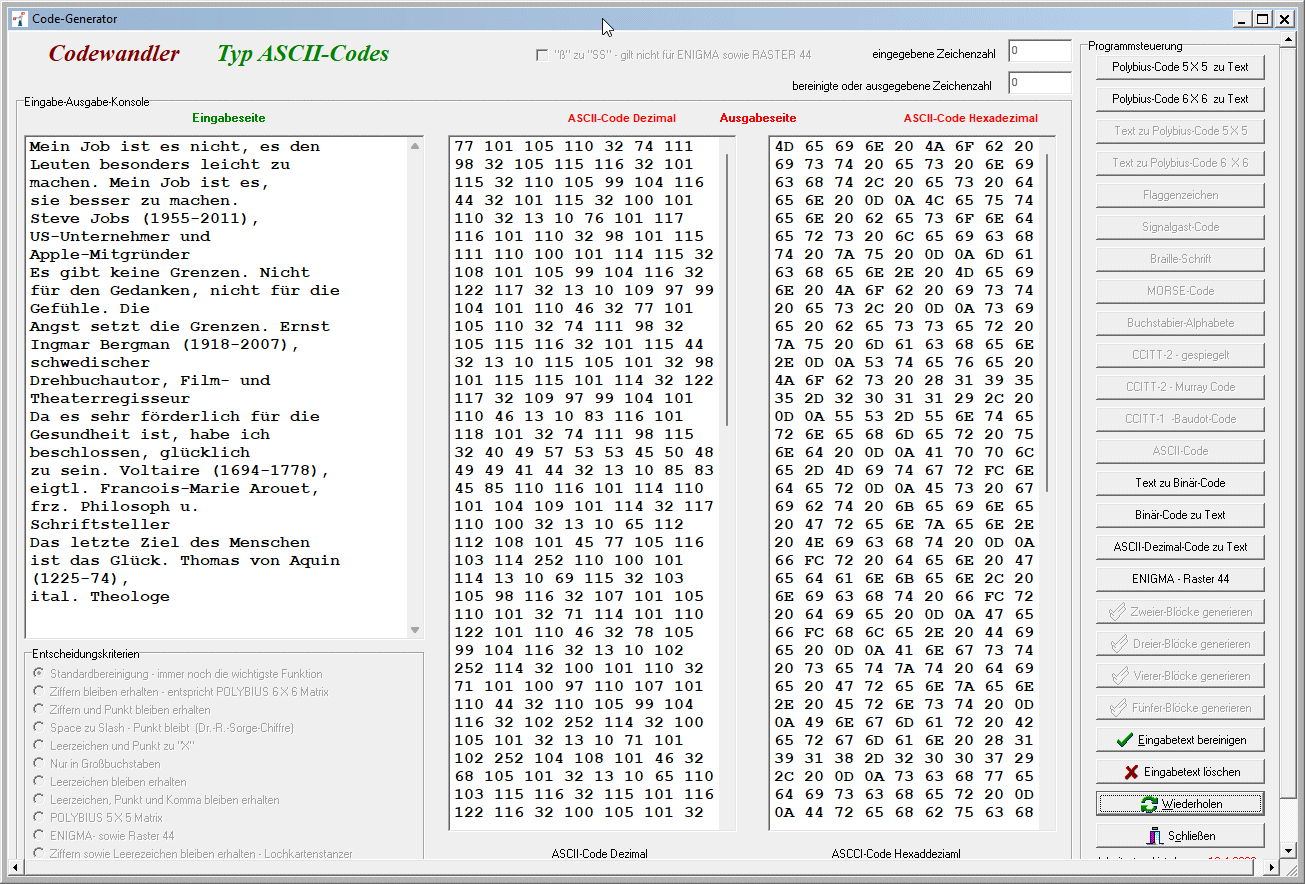The image size is (1305, 884).
Task: Select Standardbereinigung radio option
Action: [39, 673]
